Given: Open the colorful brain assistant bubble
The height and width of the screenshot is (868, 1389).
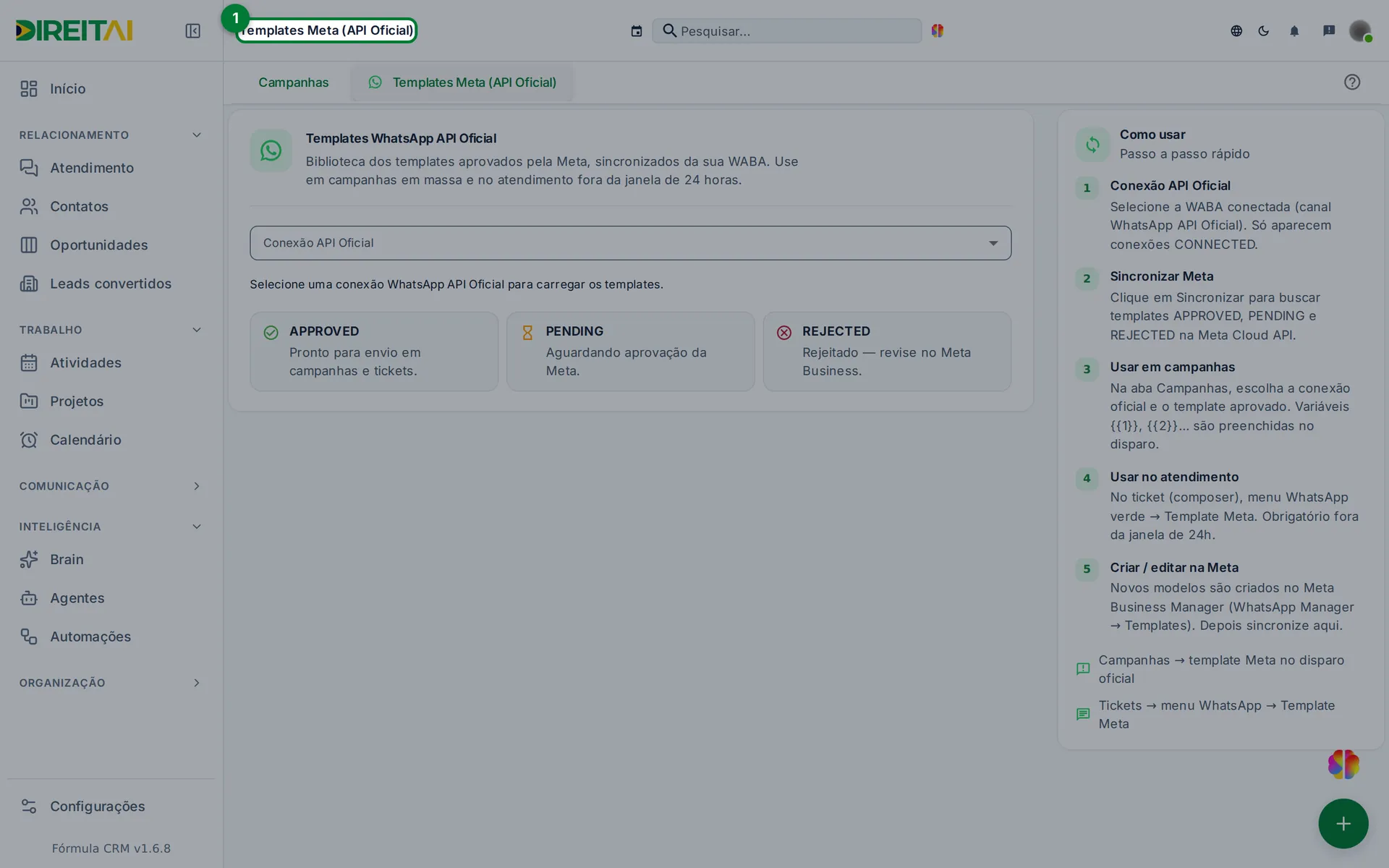Looking at the screenshot, I should [1343, 764].
